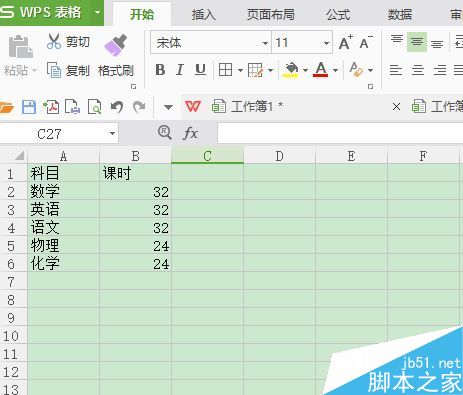Viewport: 463px width, 395px height.
Task: Click the Paste icon
Action: (20, 47)
